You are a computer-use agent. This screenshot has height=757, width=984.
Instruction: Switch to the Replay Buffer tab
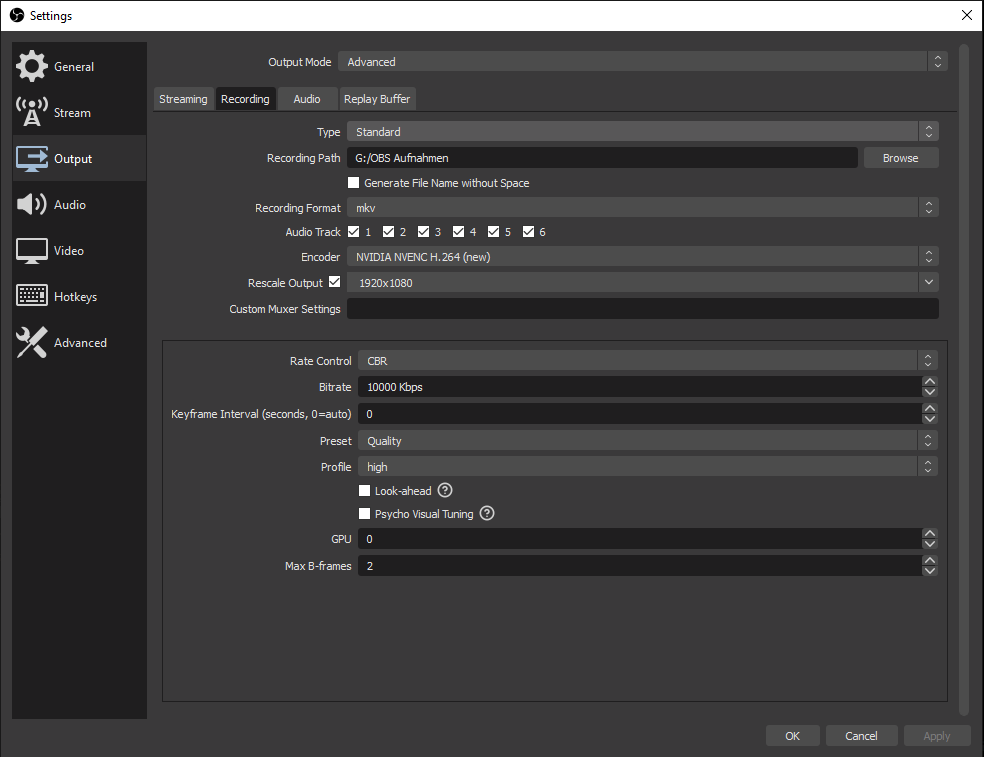pyautogui.click(x=377, y=98)
